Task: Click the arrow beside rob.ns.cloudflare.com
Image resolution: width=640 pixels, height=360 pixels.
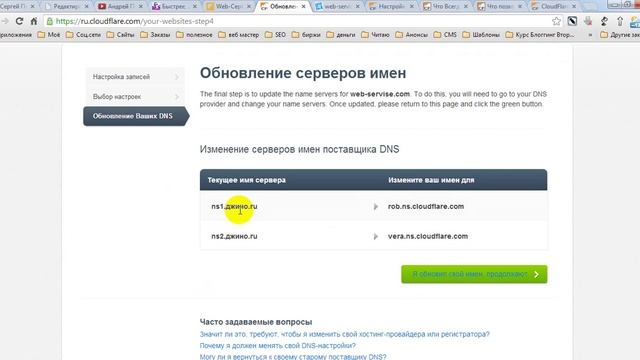Action: (376, 207)
